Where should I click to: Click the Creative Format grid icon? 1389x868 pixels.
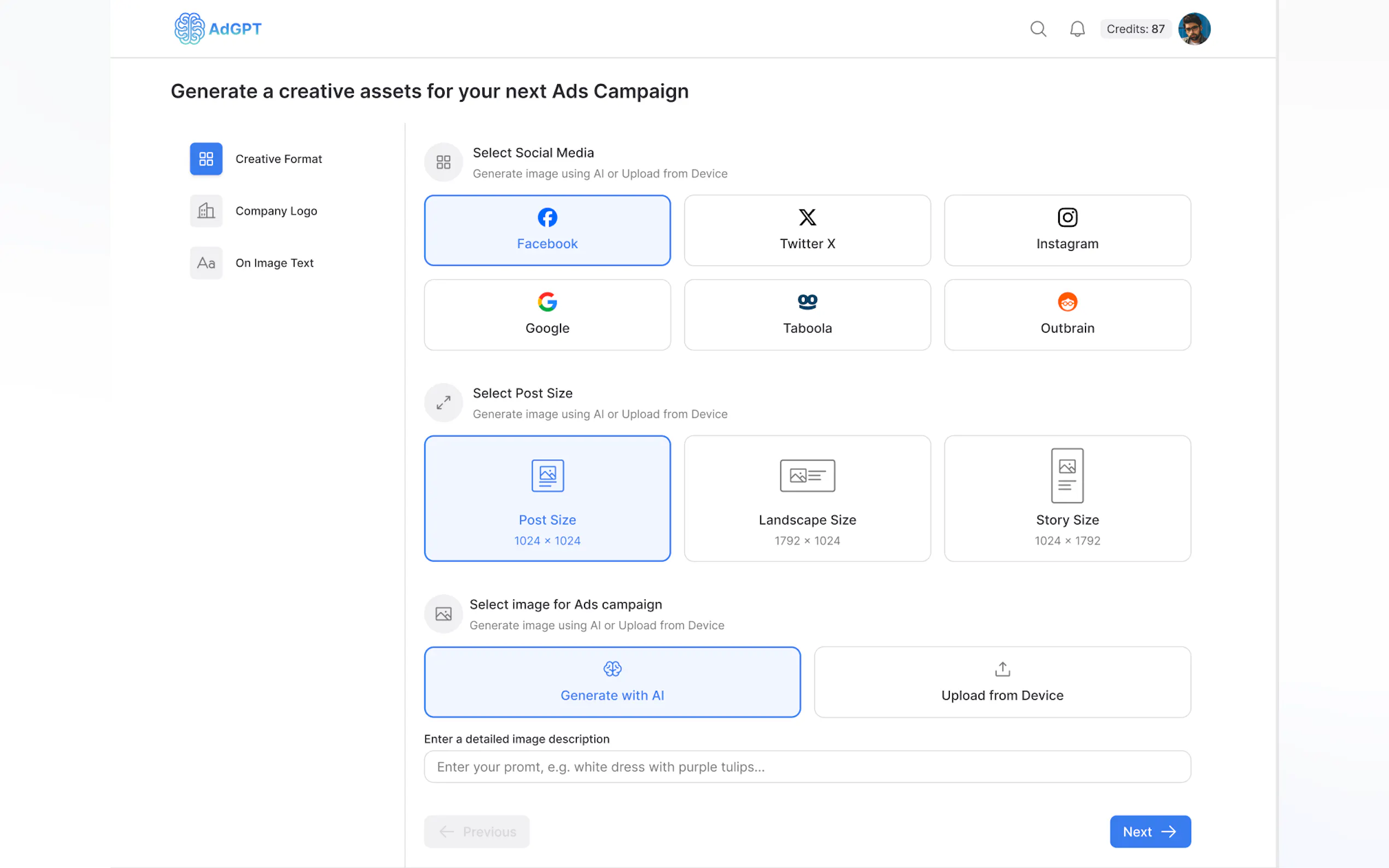pos(206,159)
